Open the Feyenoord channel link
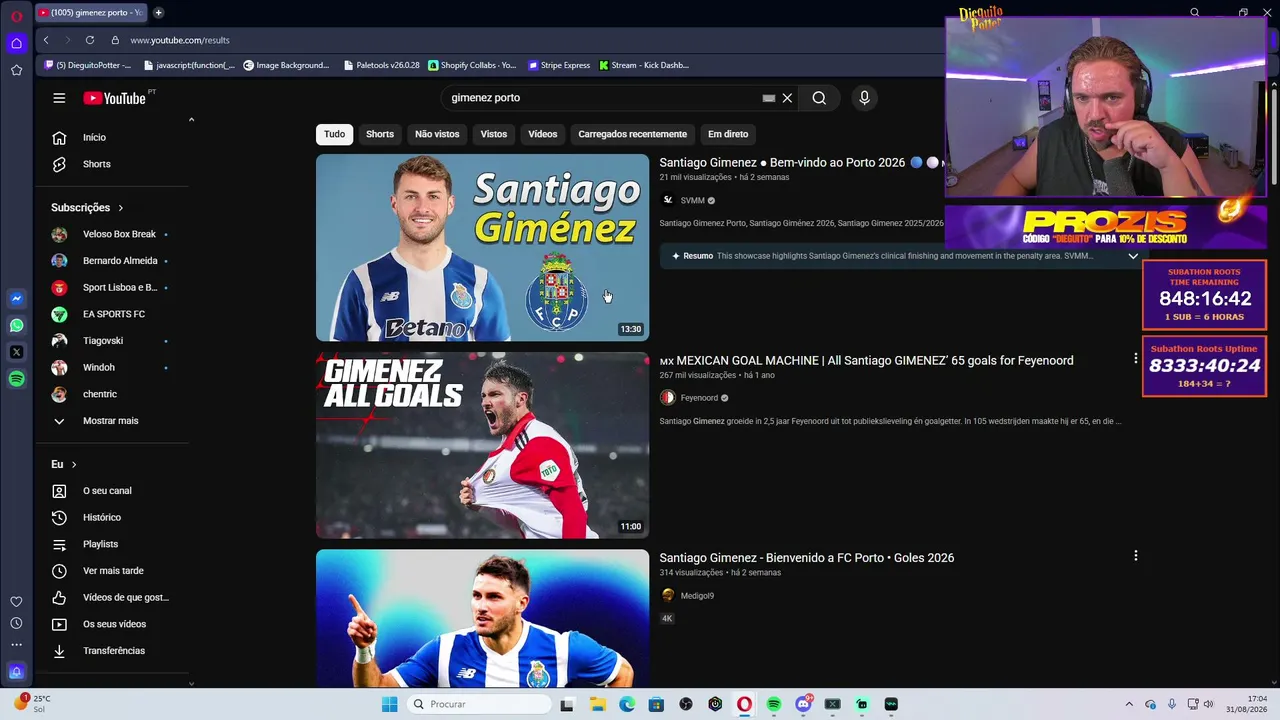The height and width of the screenshot is (720, 1280). 699,398
